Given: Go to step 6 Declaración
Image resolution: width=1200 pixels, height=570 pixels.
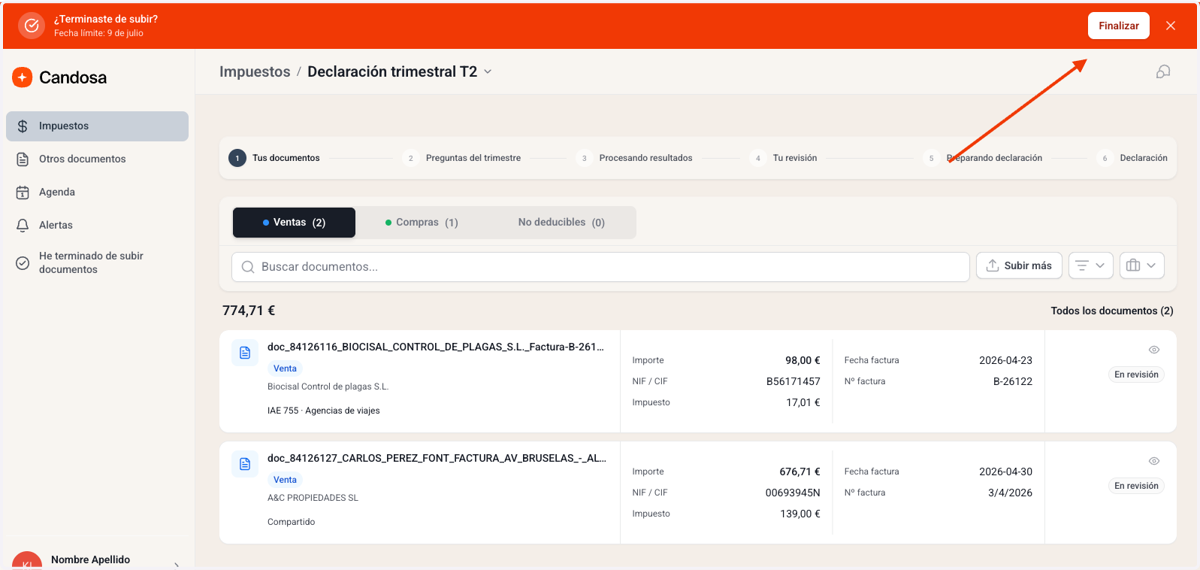Looking at the screenshot, I should click(1132, 158).
